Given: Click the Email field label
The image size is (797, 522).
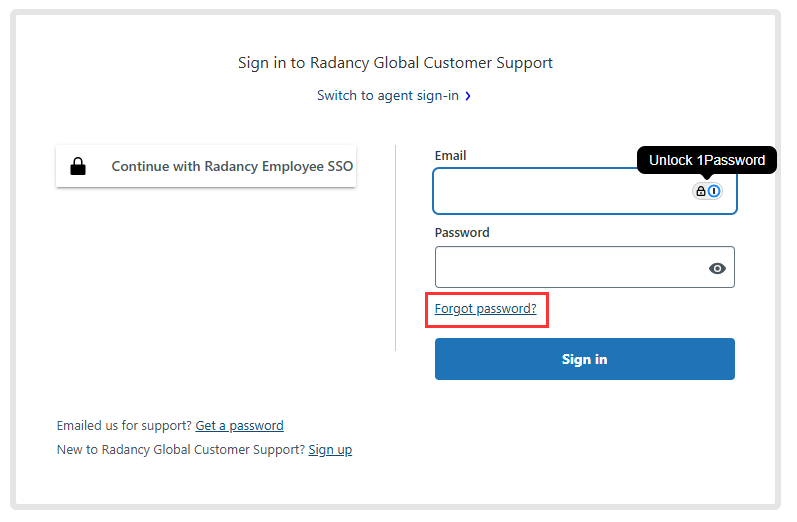Looking at the screenshot, I should click(x=450, y=156).
